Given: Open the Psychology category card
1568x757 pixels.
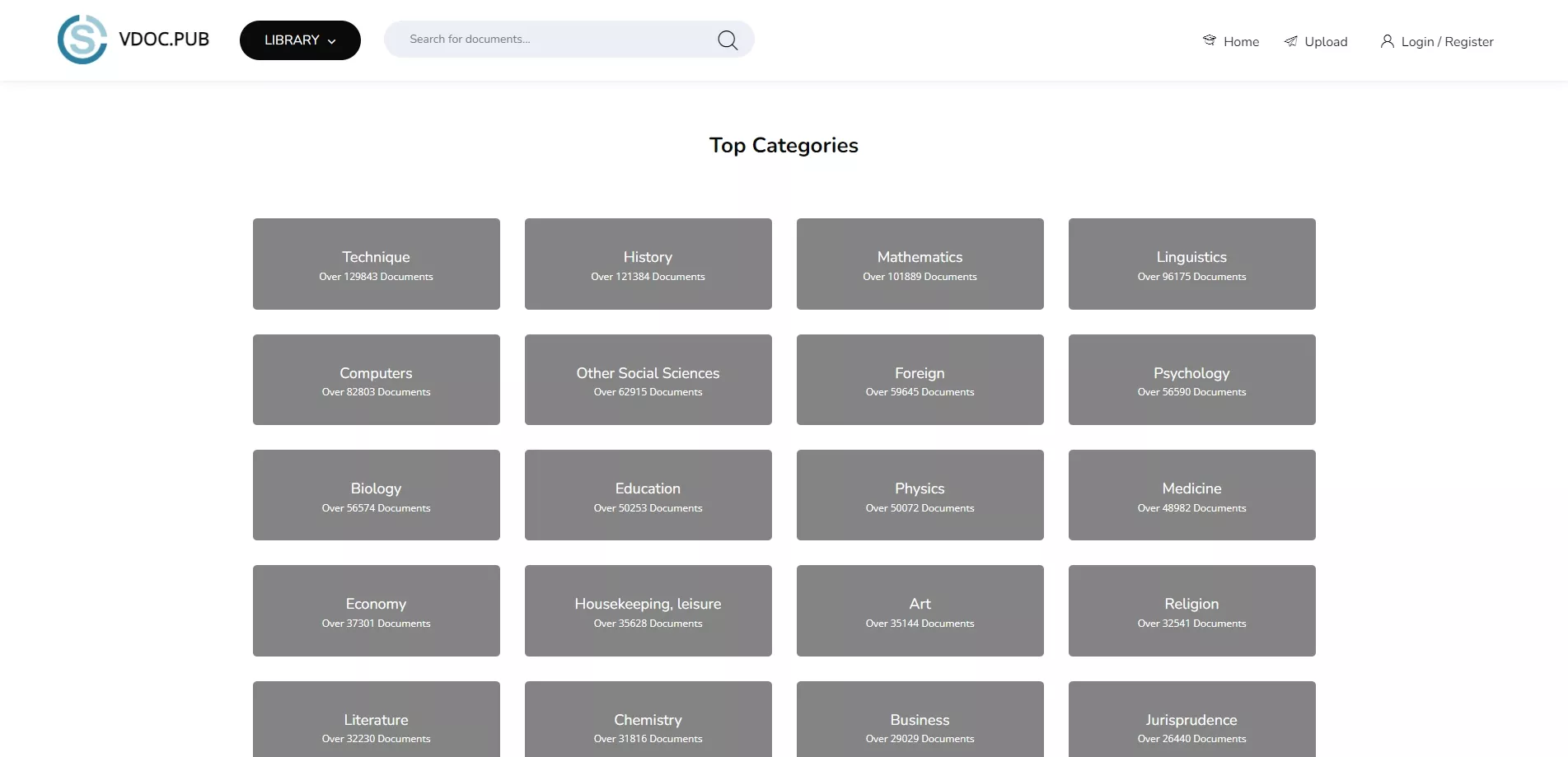Looking at the screenshot, I should [x=1192, y=380].
